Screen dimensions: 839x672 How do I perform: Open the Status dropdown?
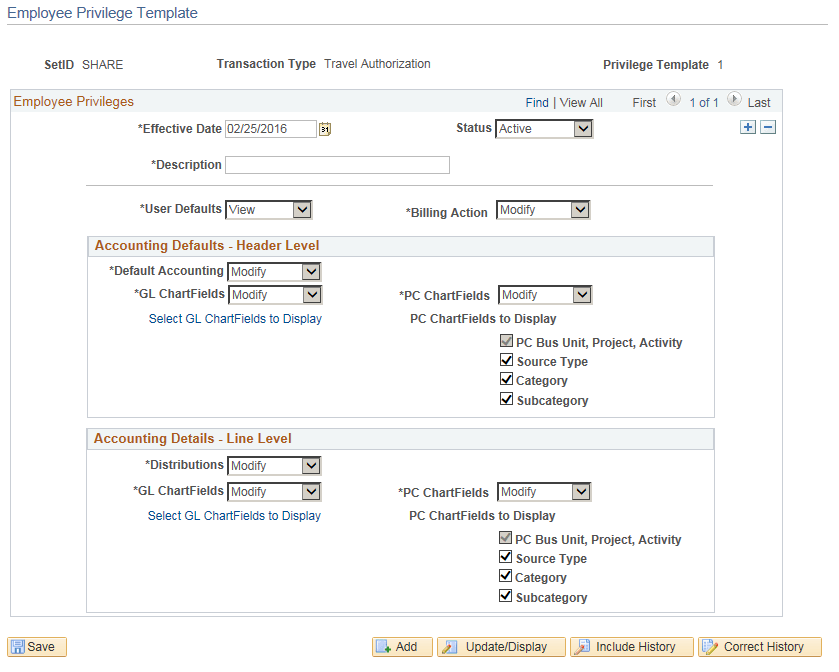582,128
